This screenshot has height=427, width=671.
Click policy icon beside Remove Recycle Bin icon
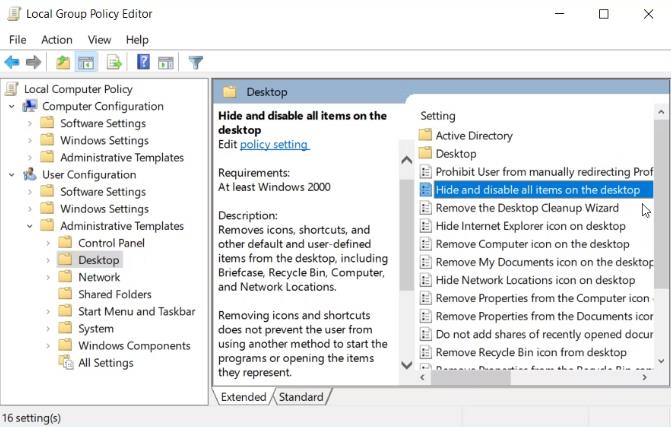coord(425,353)
